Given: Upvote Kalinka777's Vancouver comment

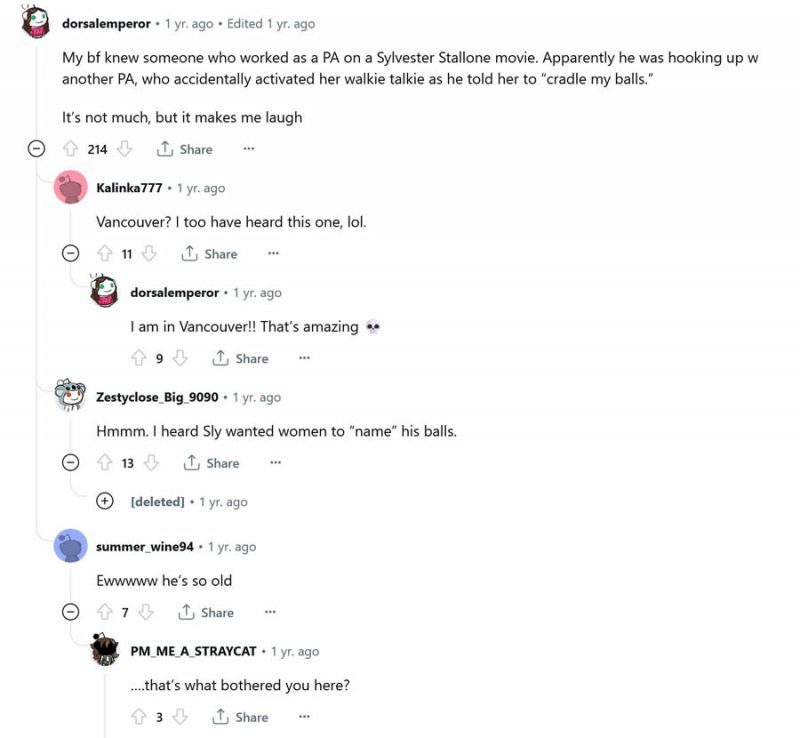Looking at the screenshot, I should tap(104, 254).
